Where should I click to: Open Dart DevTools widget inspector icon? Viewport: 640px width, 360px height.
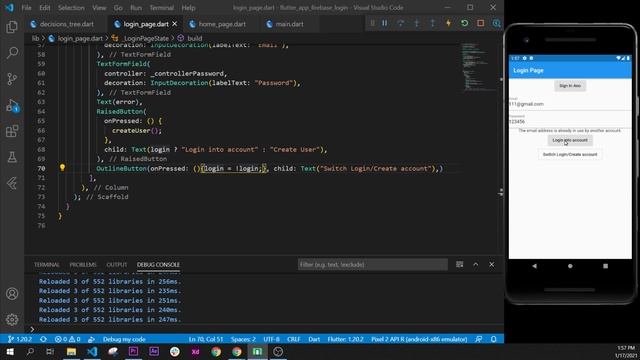point(496,23)
